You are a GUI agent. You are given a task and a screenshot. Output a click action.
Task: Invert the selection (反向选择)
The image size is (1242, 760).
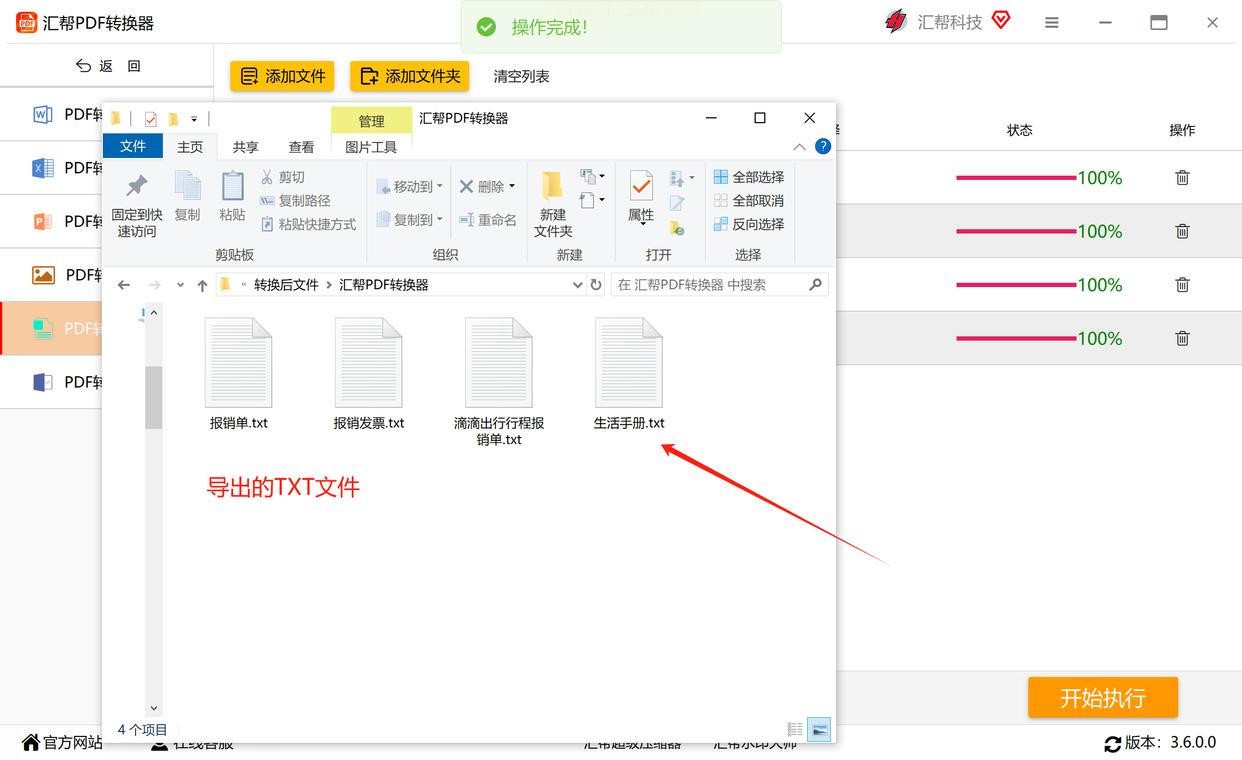749,225
